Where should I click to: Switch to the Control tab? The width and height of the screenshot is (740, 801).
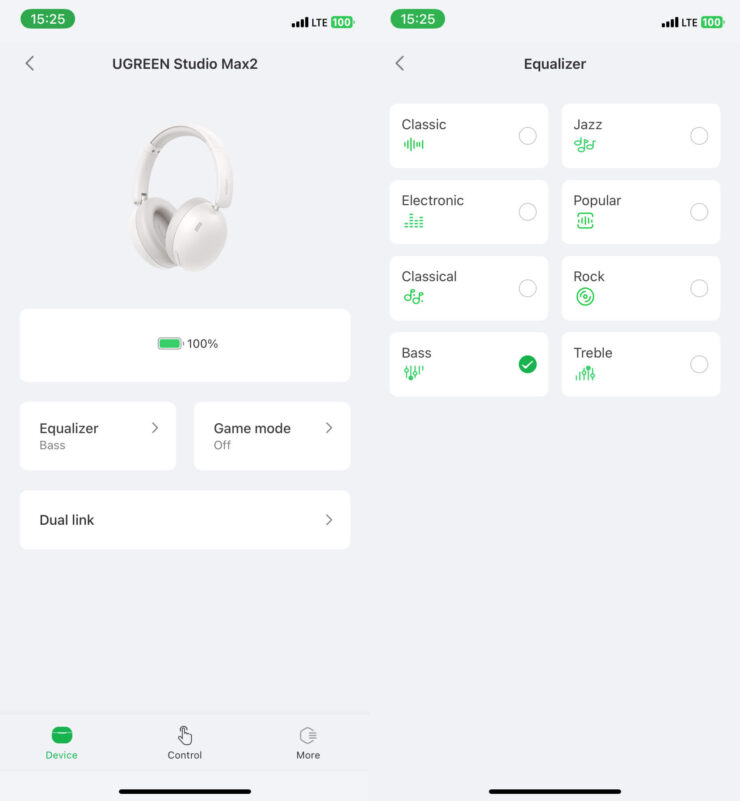185,743
